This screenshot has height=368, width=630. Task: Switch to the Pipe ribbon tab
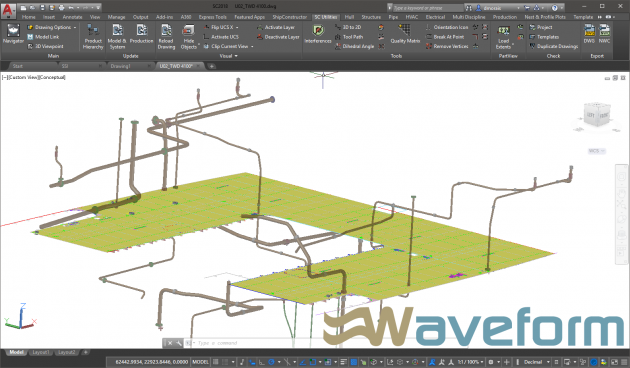[393, 17]
